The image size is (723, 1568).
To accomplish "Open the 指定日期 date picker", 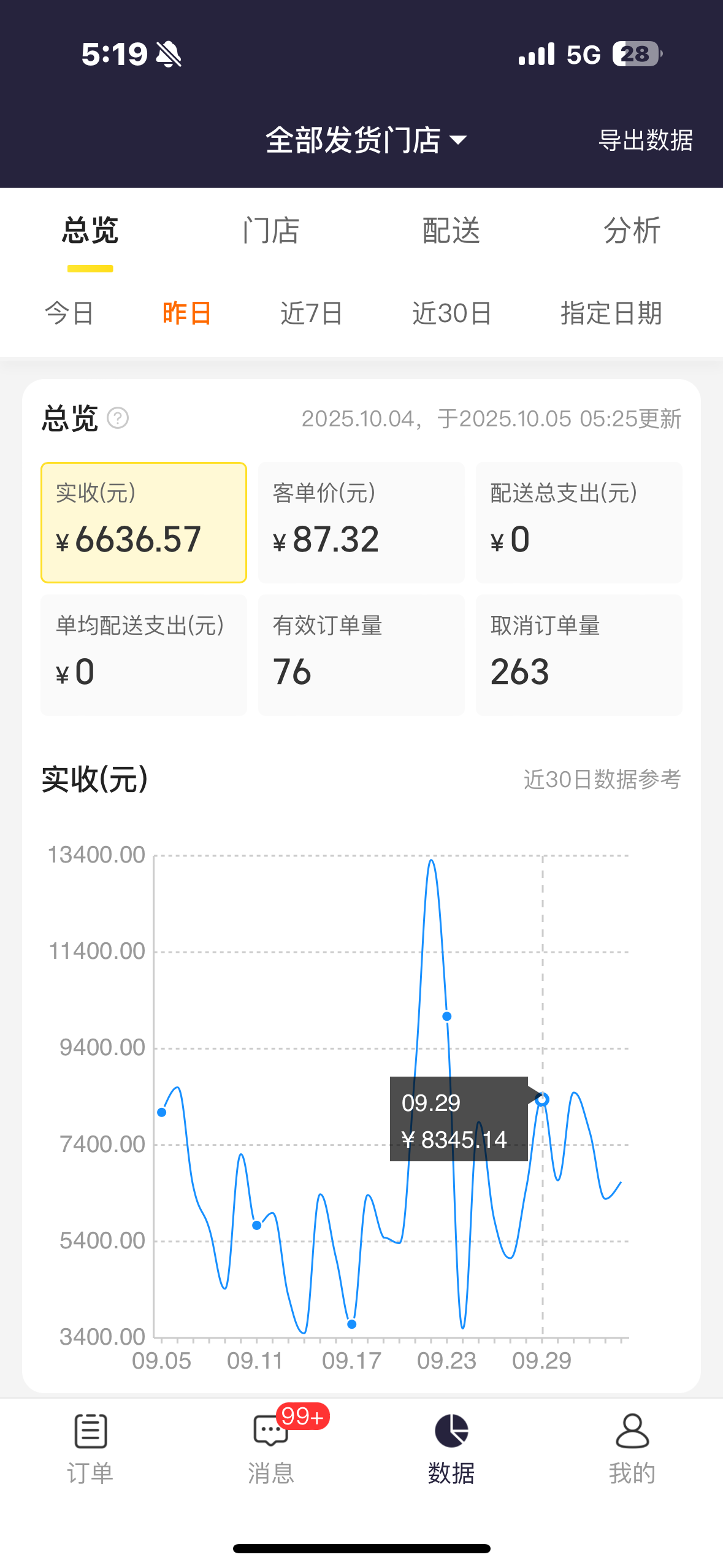I will pyautogui.click(x=611, y=313).
